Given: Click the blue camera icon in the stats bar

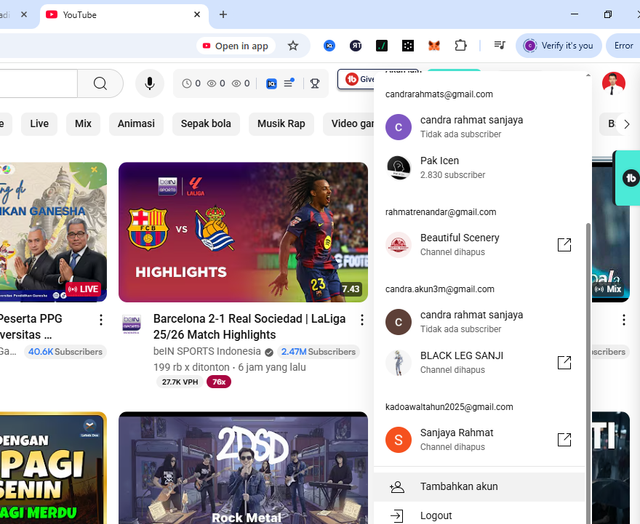Looking at the screenshot, I should [271, 84].
